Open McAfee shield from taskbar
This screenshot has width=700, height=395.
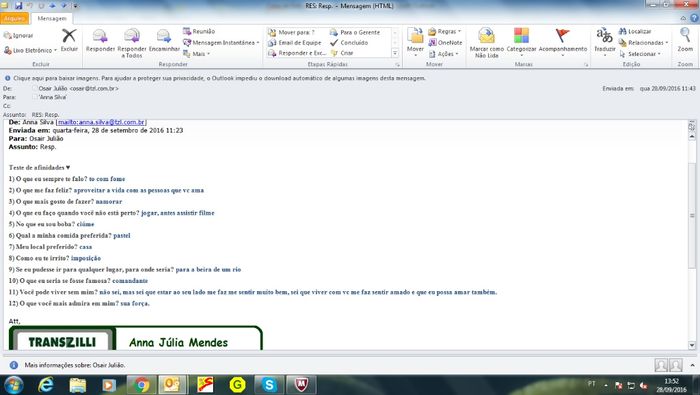pos(301,385)
